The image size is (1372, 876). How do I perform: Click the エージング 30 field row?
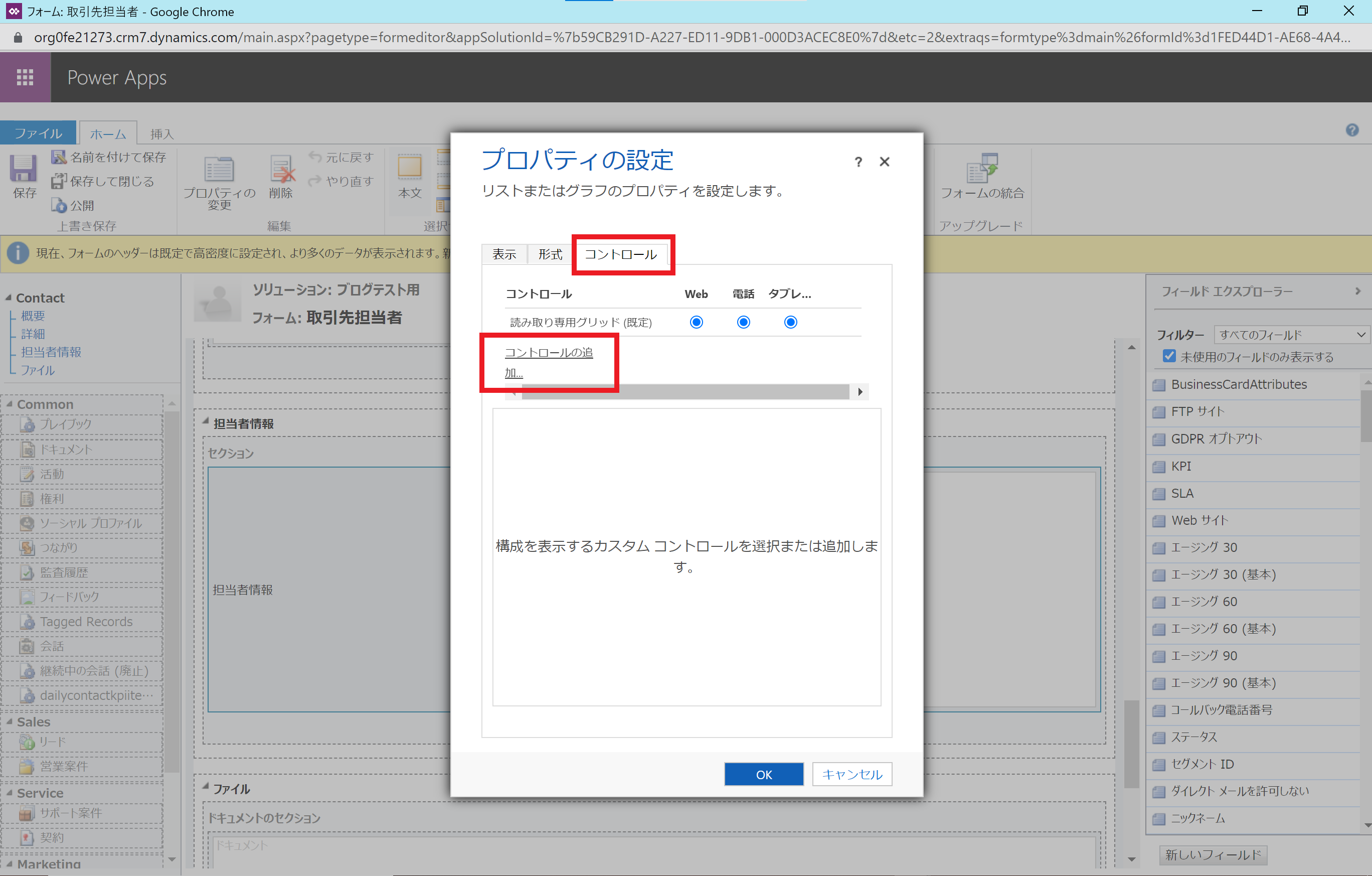[x=1252, y=548]
